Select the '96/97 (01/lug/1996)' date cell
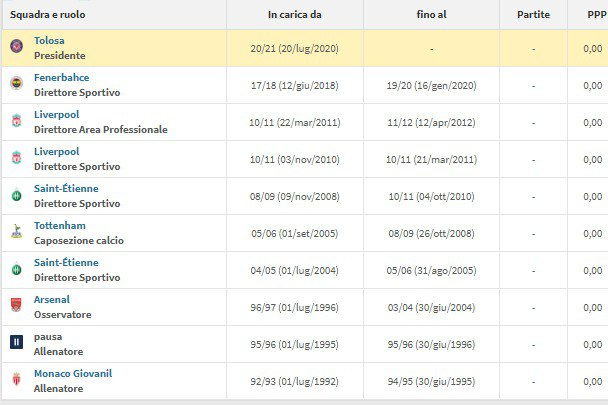This screenshot has height=405, width=608. tap(294, 308)
